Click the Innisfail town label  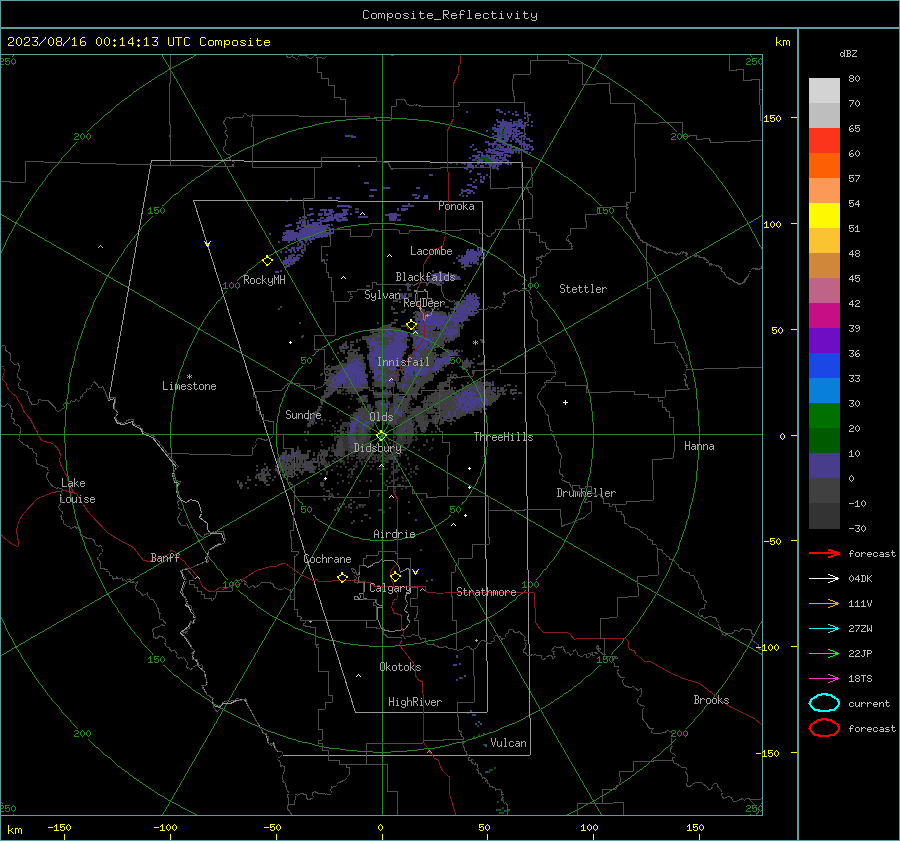[x=403, y=362]
